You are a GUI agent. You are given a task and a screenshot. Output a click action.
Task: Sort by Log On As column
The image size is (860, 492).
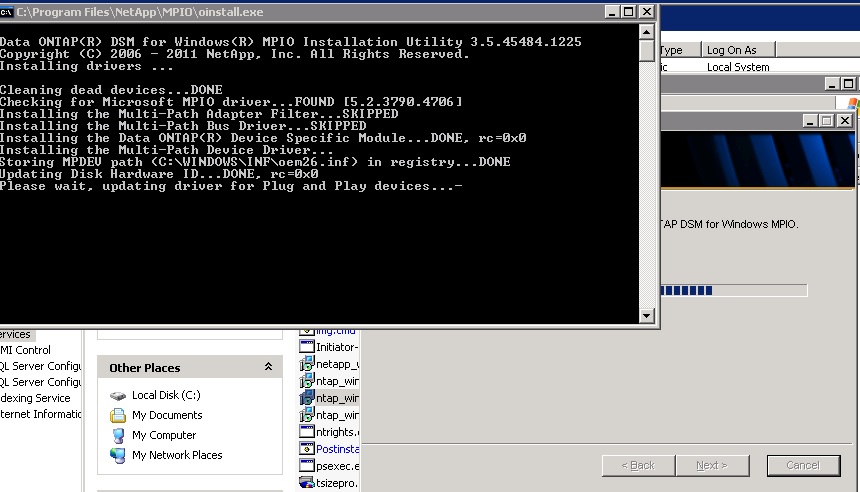coord(738,50)
